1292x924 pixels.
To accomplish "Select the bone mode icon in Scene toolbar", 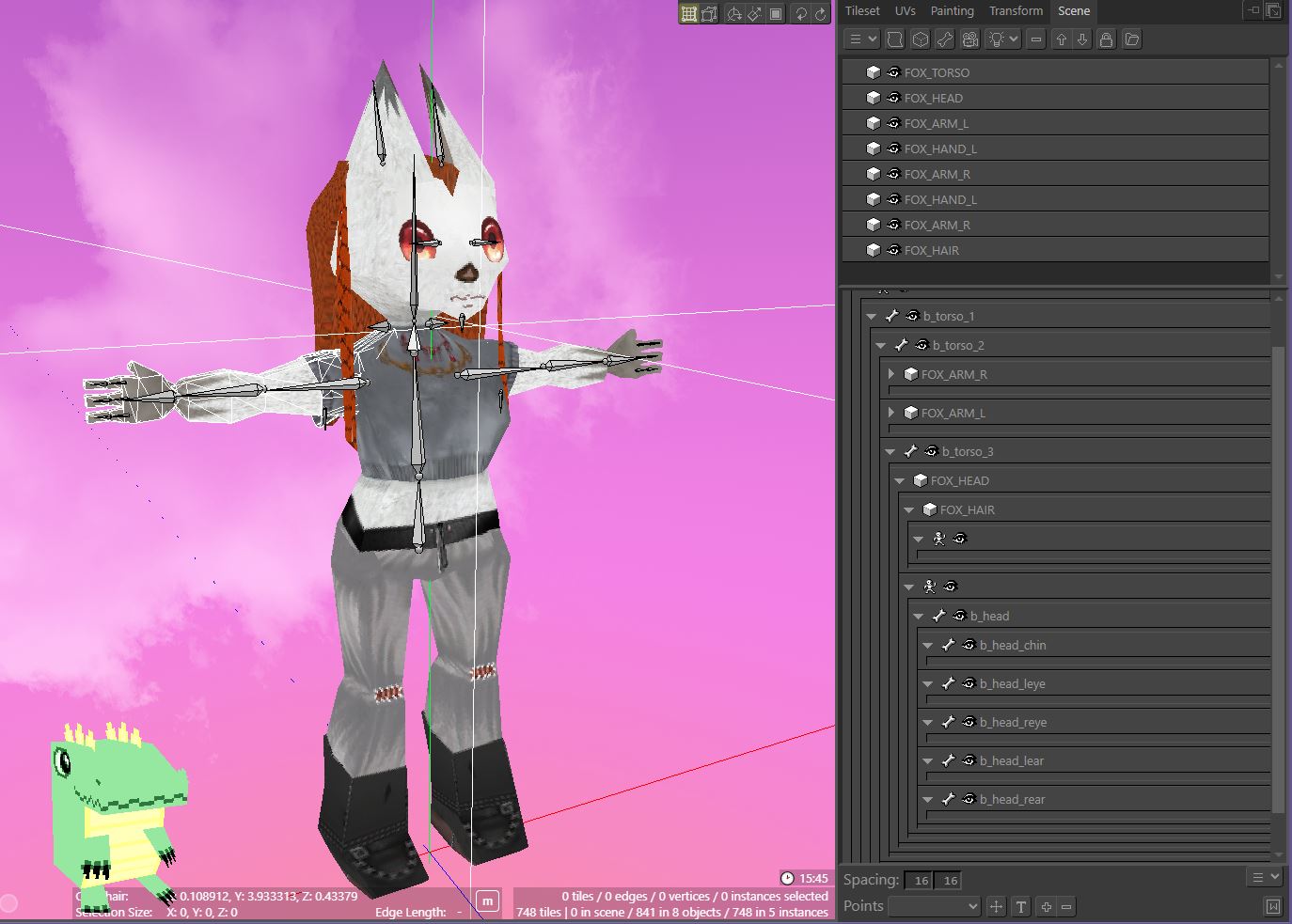I will click(x=946, y=39).
